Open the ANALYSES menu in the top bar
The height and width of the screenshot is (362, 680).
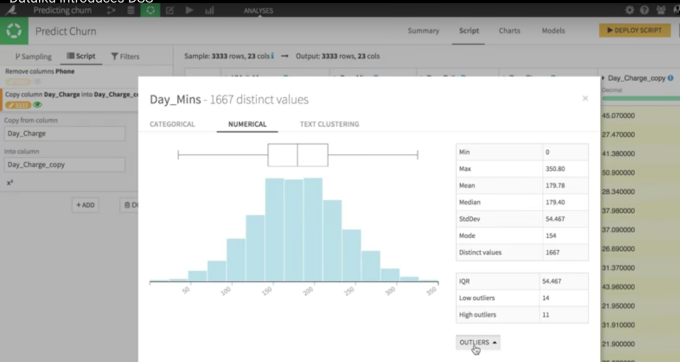point(258,10)
